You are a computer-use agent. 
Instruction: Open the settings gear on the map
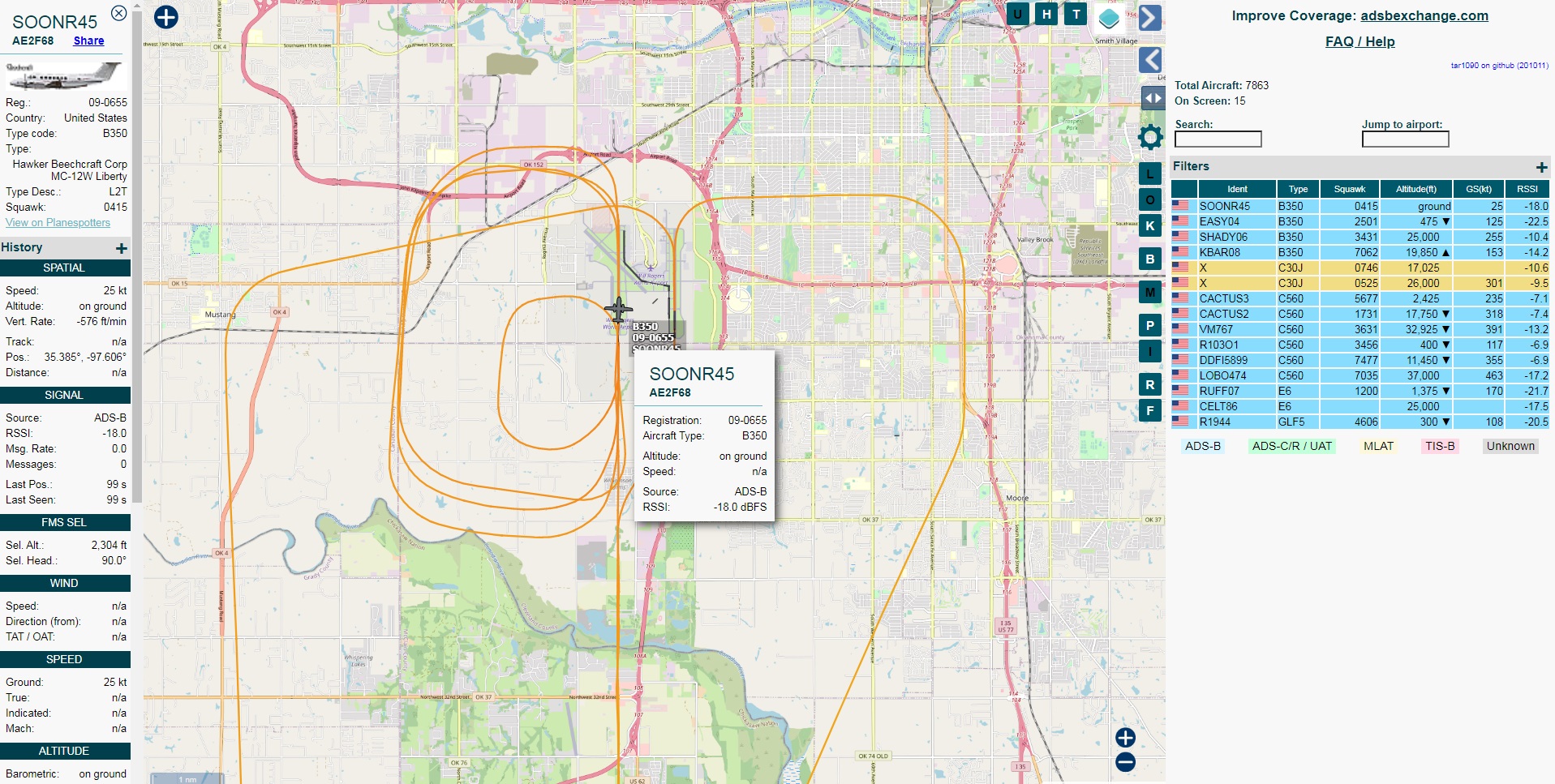pos(1150,137)
